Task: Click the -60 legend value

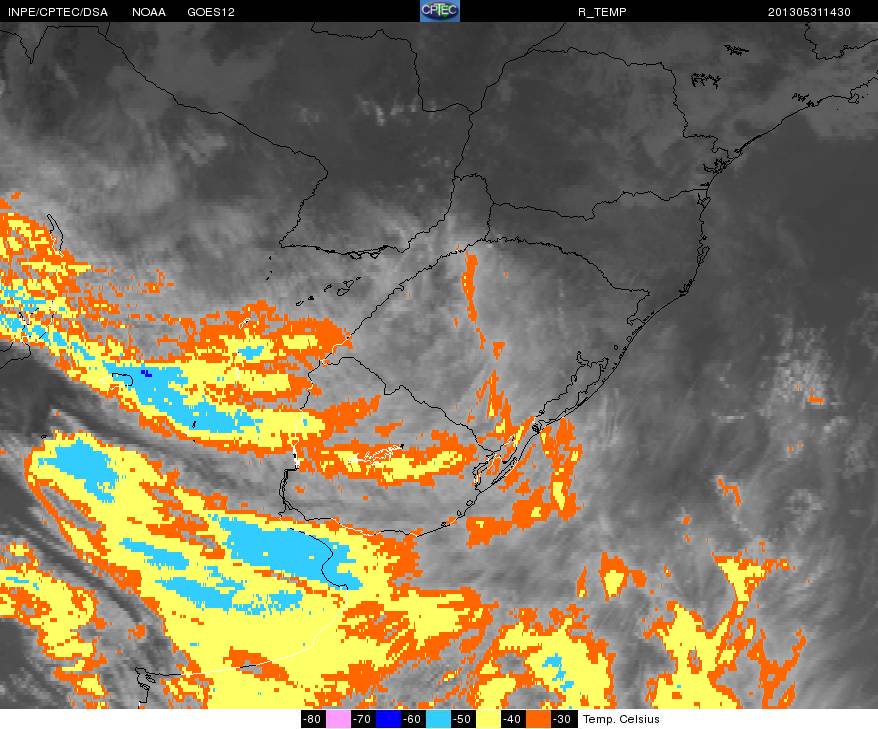Action: click(x=413, y=719)
